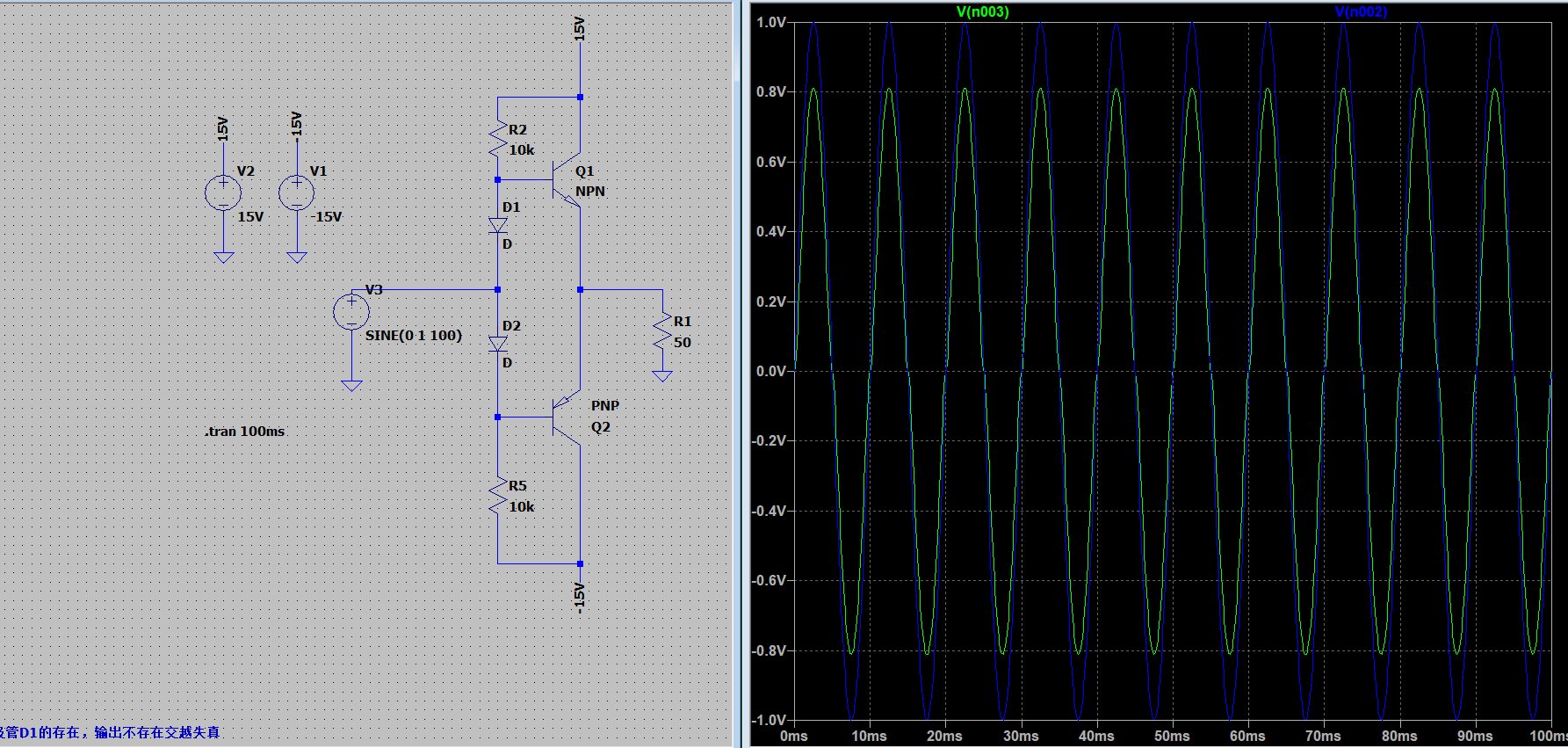Click the NPN label of Q1
The height and width of the screenshot is (748, 1568).
coord(590,191)
